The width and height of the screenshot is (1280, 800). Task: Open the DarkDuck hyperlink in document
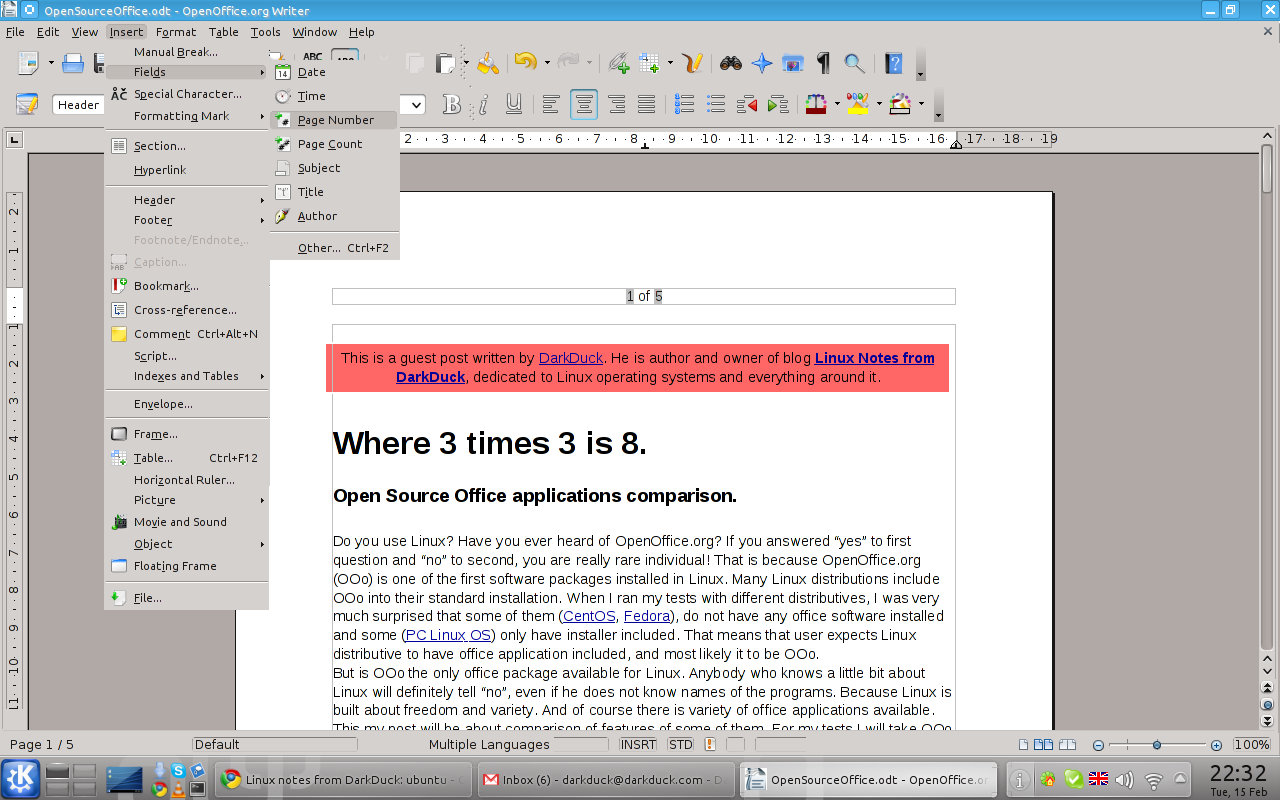point(571,358)
